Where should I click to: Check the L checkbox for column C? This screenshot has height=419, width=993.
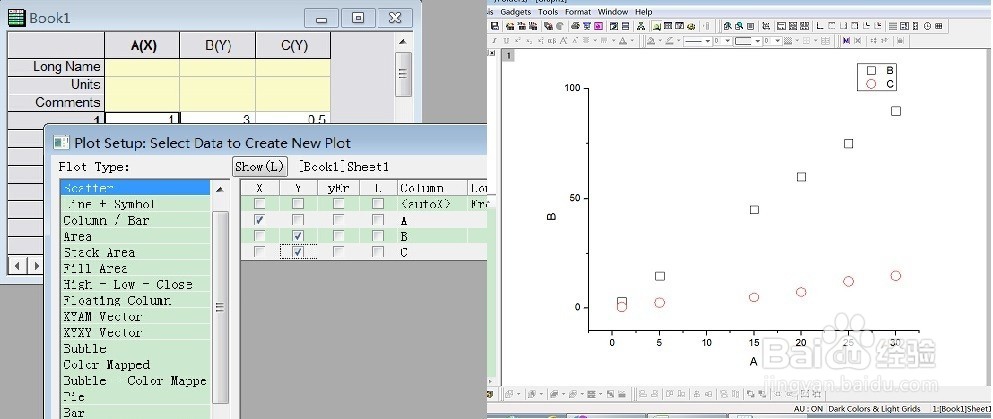[x=378, y=252]
